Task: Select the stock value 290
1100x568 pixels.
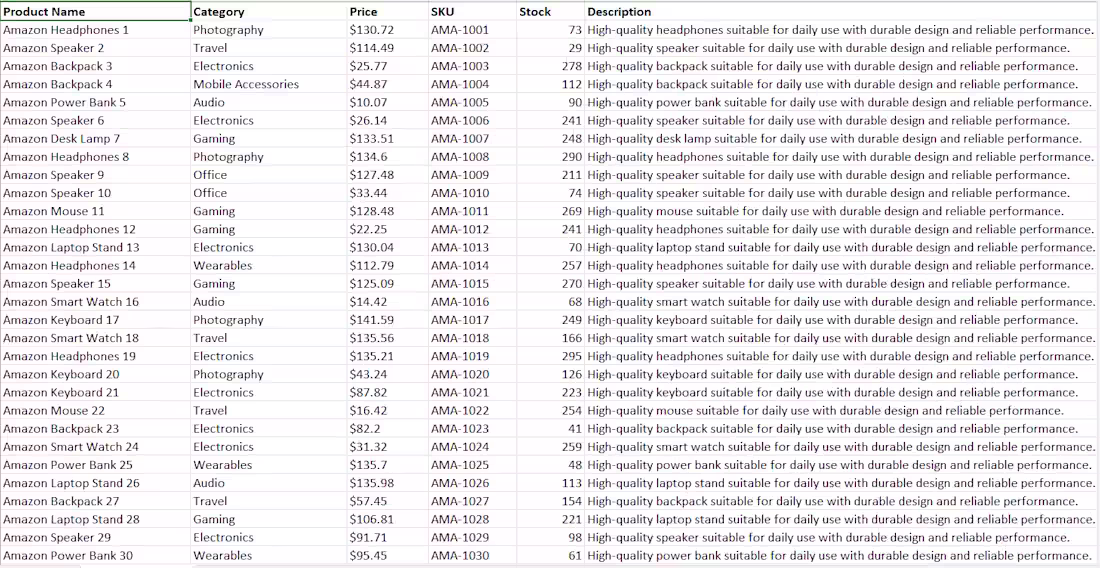Action: [551, 157]
